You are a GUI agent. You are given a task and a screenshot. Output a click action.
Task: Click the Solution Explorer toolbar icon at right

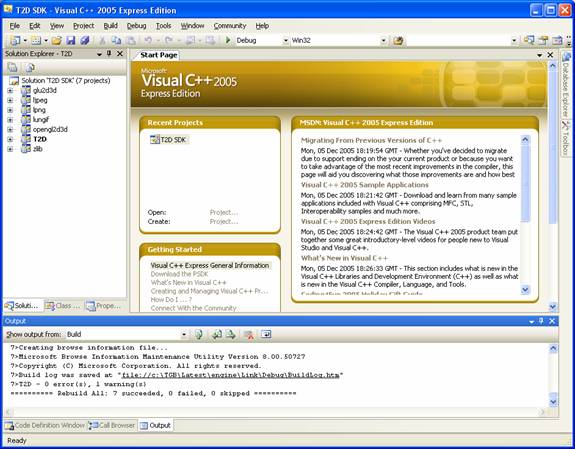529,40
